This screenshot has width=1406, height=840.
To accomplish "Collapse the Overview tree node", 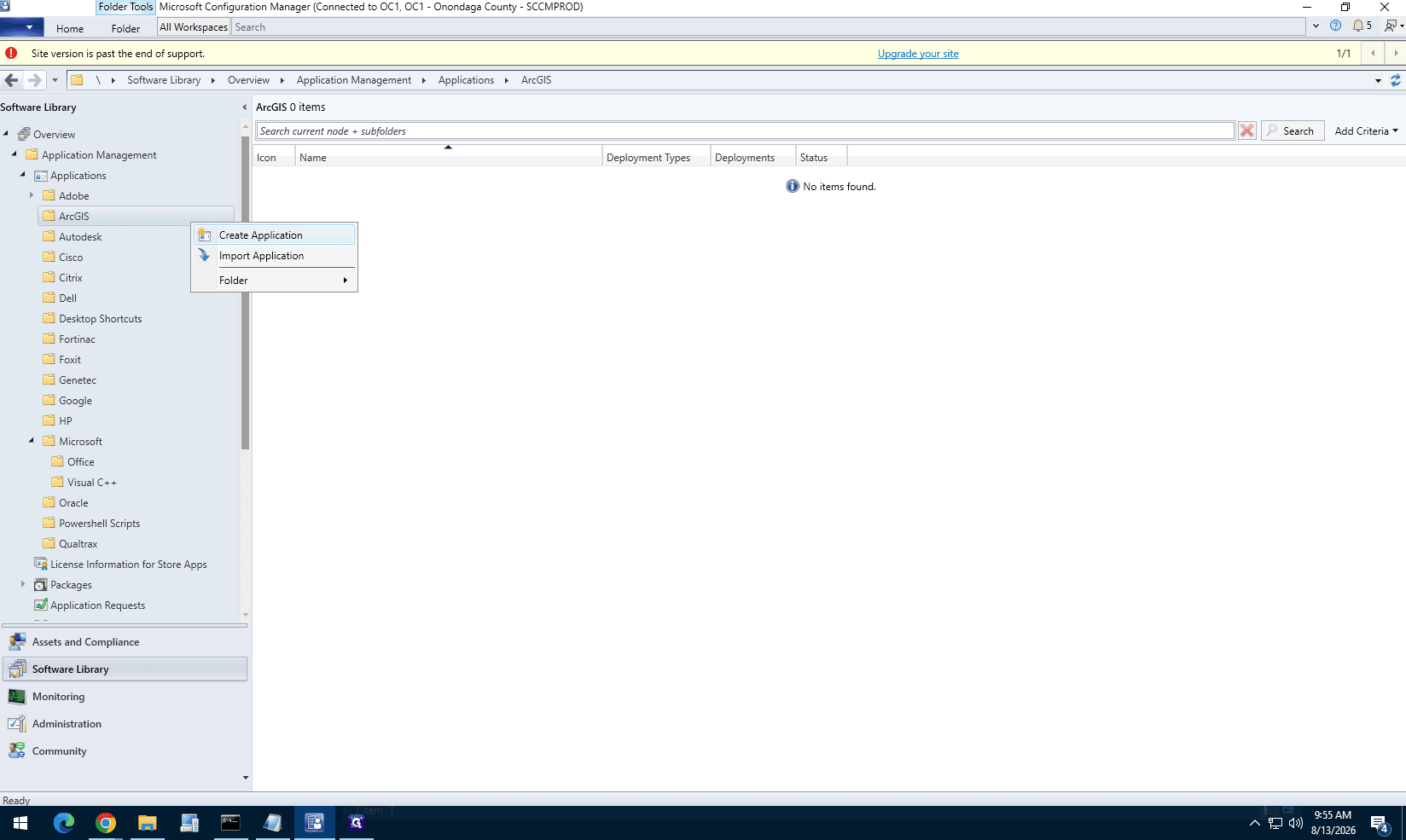I will tap(6, 134).
